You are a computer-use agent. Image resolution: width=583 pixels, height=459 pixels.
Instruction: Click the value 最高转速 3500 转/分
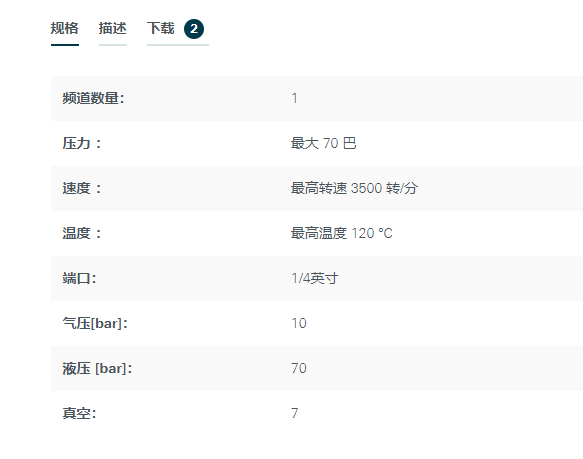click(x=354, y=189)
